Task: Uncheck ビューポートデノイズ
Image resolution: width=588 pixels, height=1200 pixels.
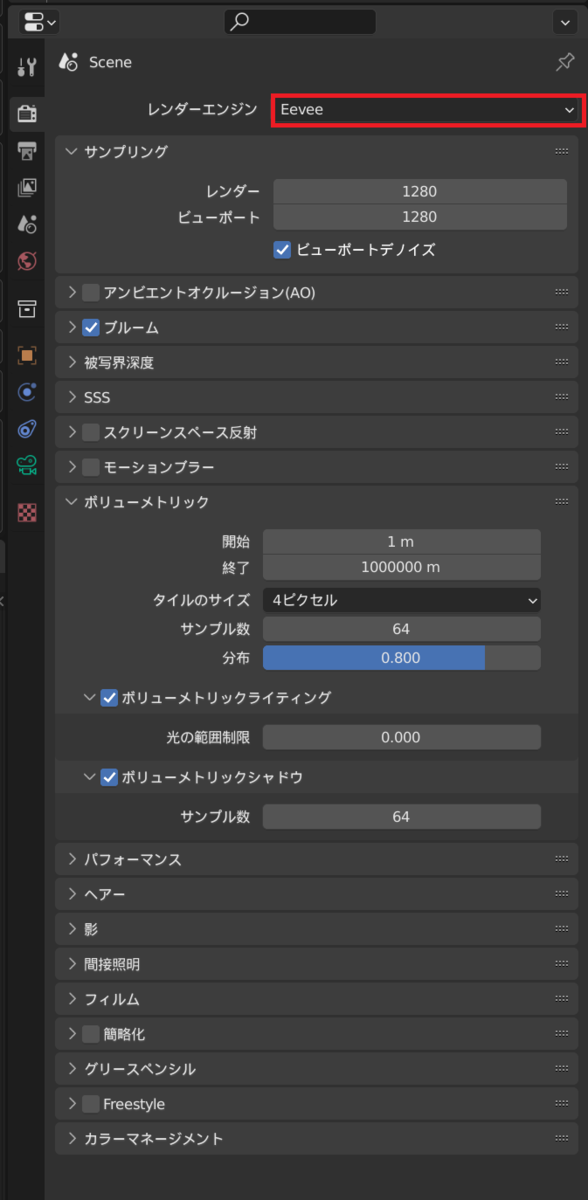Action: (x=282, y=250)
